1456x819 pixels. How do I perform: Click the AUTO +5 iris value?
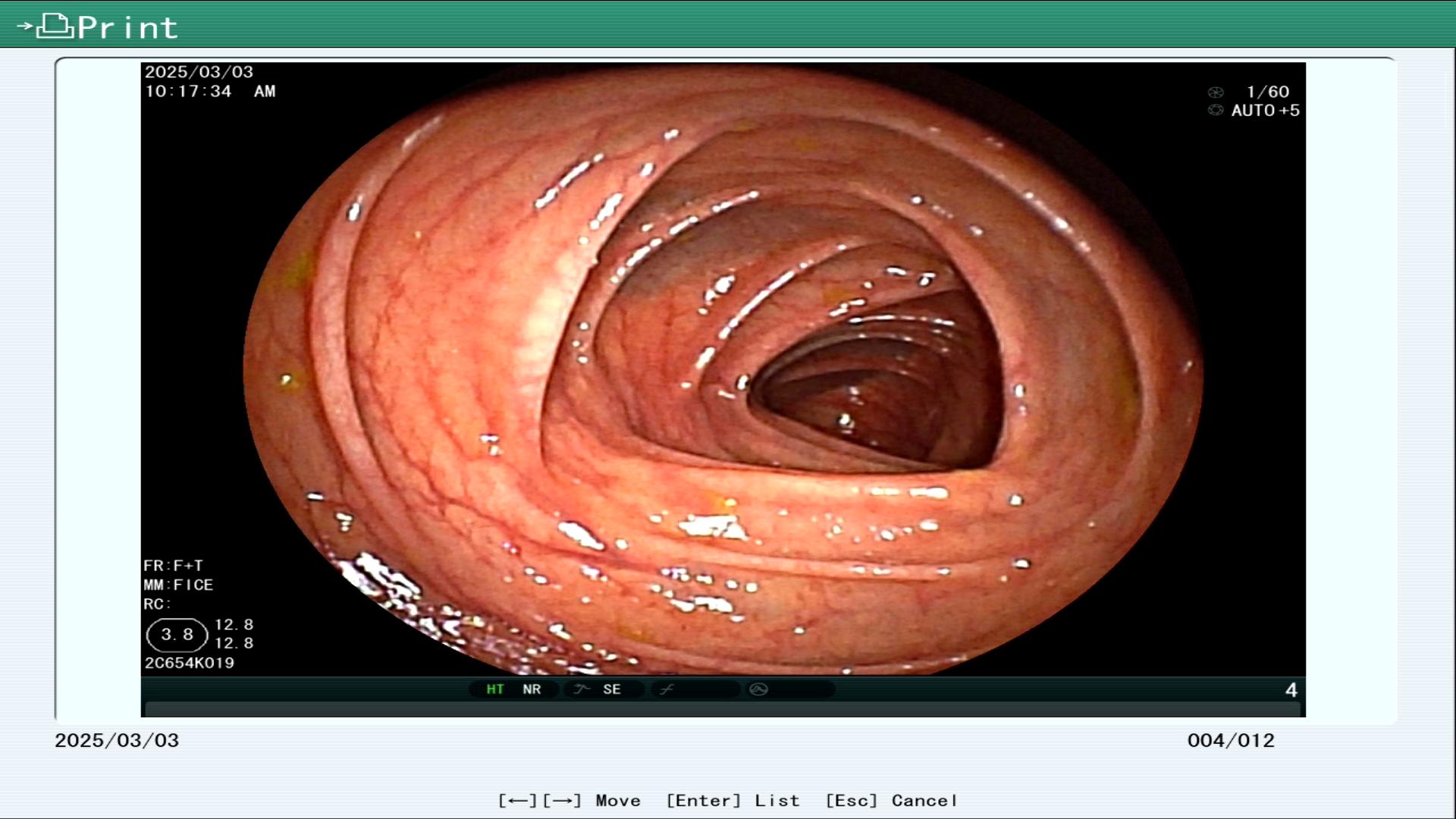1266,111
